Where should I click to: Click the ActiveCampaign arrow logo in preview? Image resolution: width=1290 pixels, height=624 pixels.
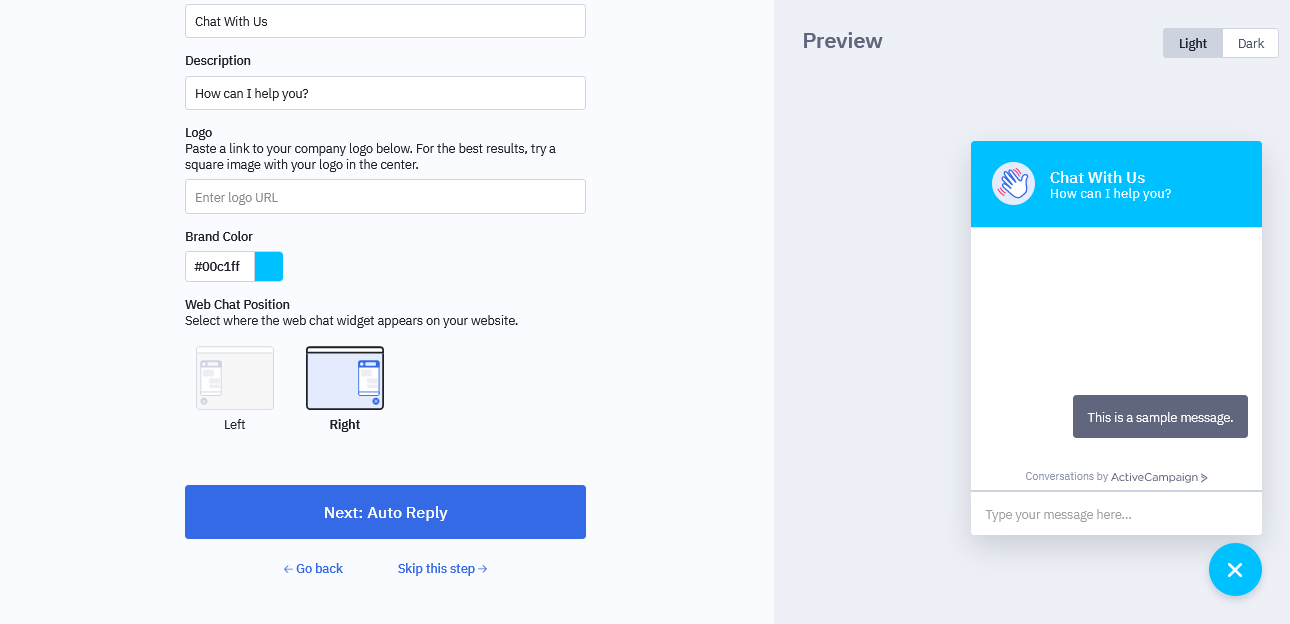[1204, 478]
